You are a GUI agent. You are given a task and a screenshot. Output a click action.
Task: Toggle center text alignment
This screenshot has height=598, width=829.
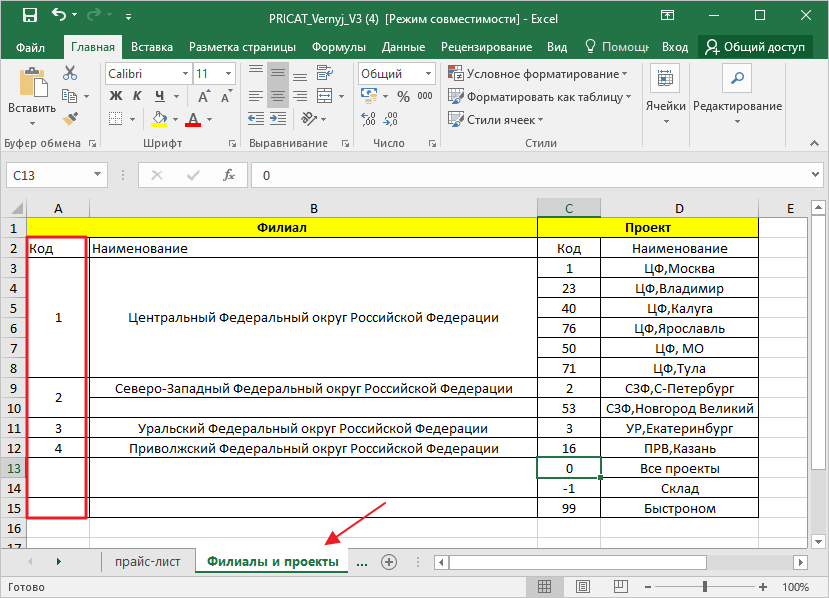click(x=278, y=96)
